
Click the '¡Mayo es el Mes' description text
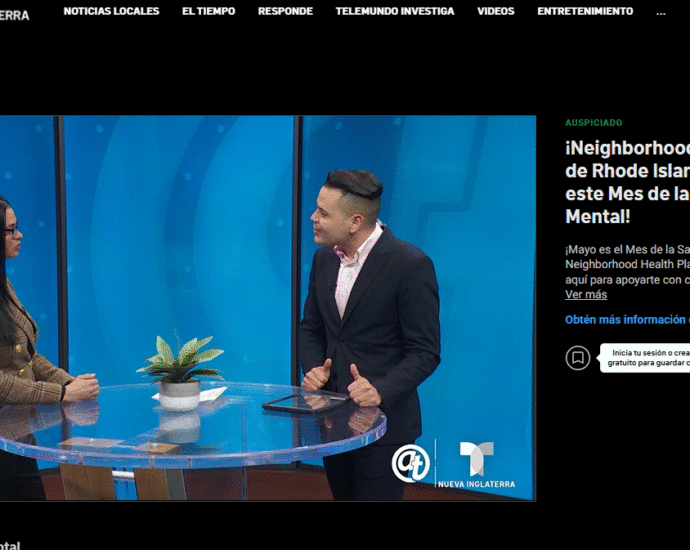628,264
